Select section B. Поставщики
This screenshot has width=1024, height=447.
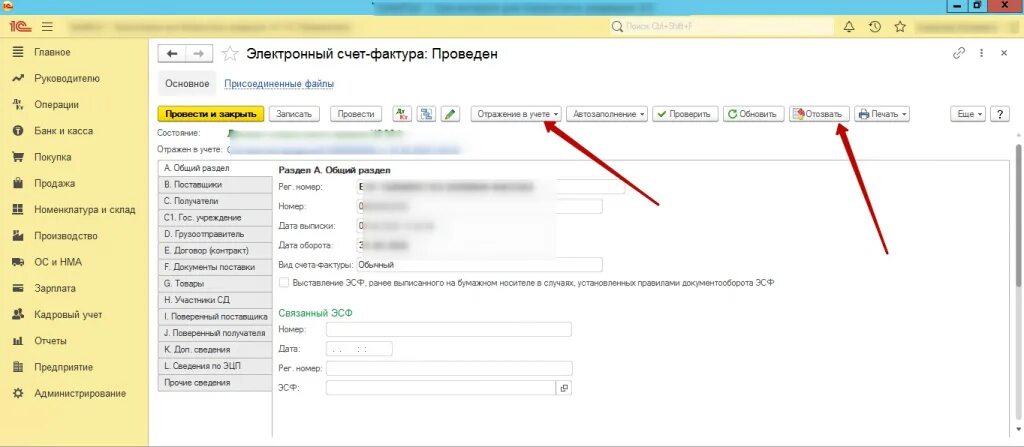[214, 185]
